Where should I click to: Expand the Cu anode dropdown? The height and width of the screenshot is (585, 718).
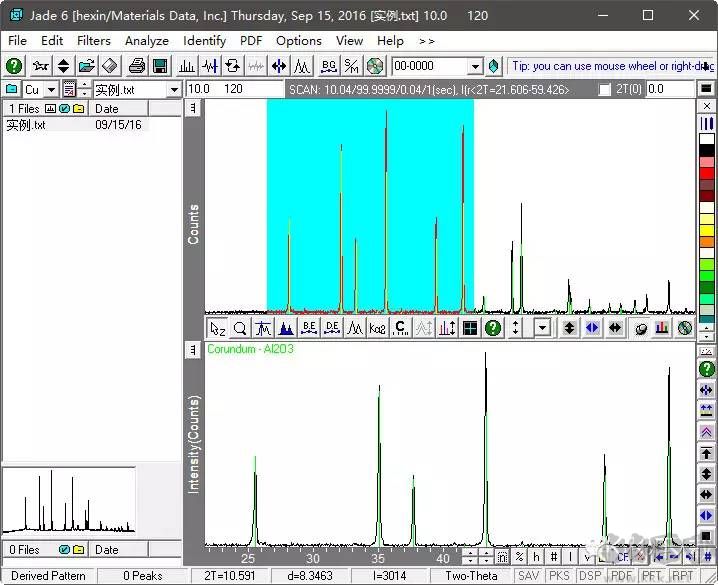pyautogui.click(x=51, y=90)
